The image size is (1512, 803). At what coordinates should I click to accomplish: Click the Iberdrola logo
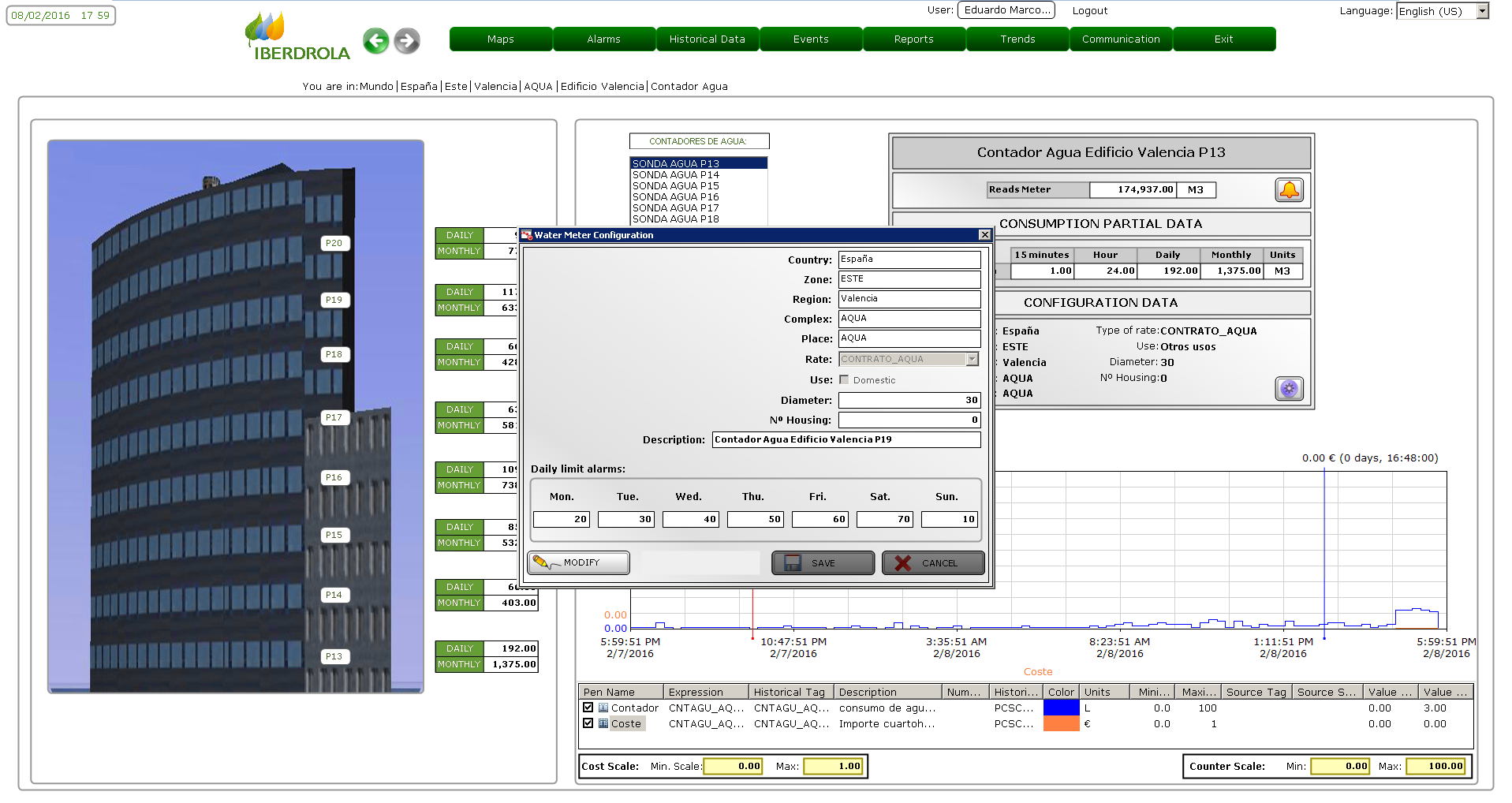point(298,38)
